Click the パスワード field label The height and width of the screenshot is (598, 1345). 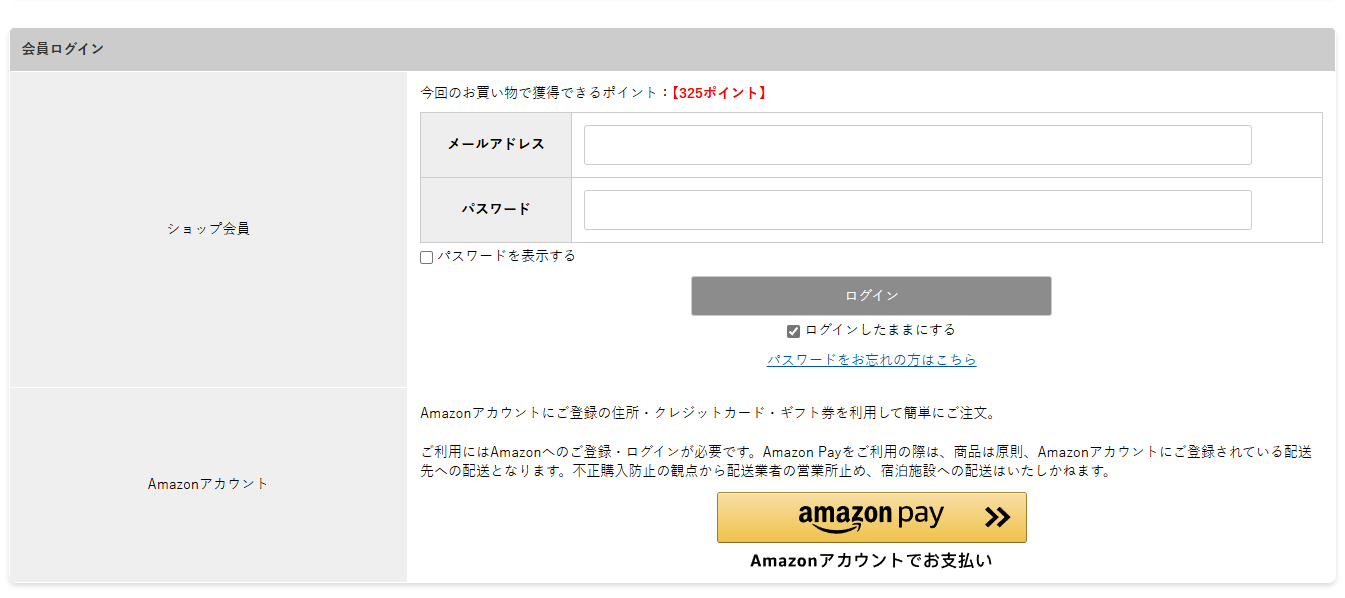click(x=496, y=210)
